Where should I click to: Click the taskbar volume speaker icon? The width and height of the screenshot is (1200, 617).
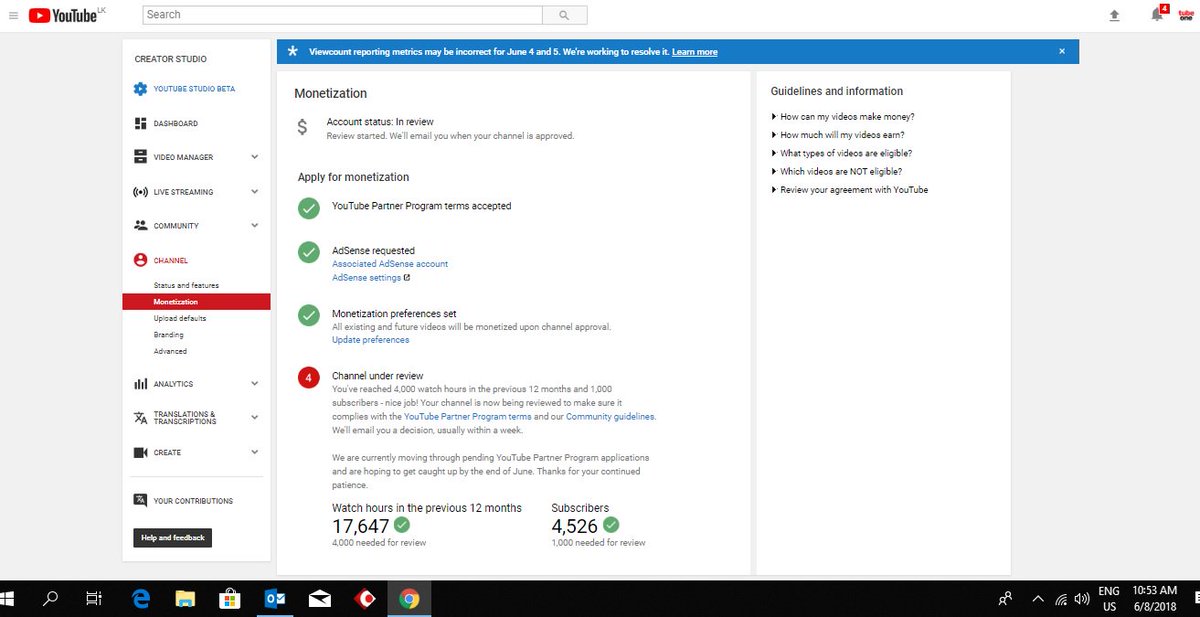[x=1081, y=599]
